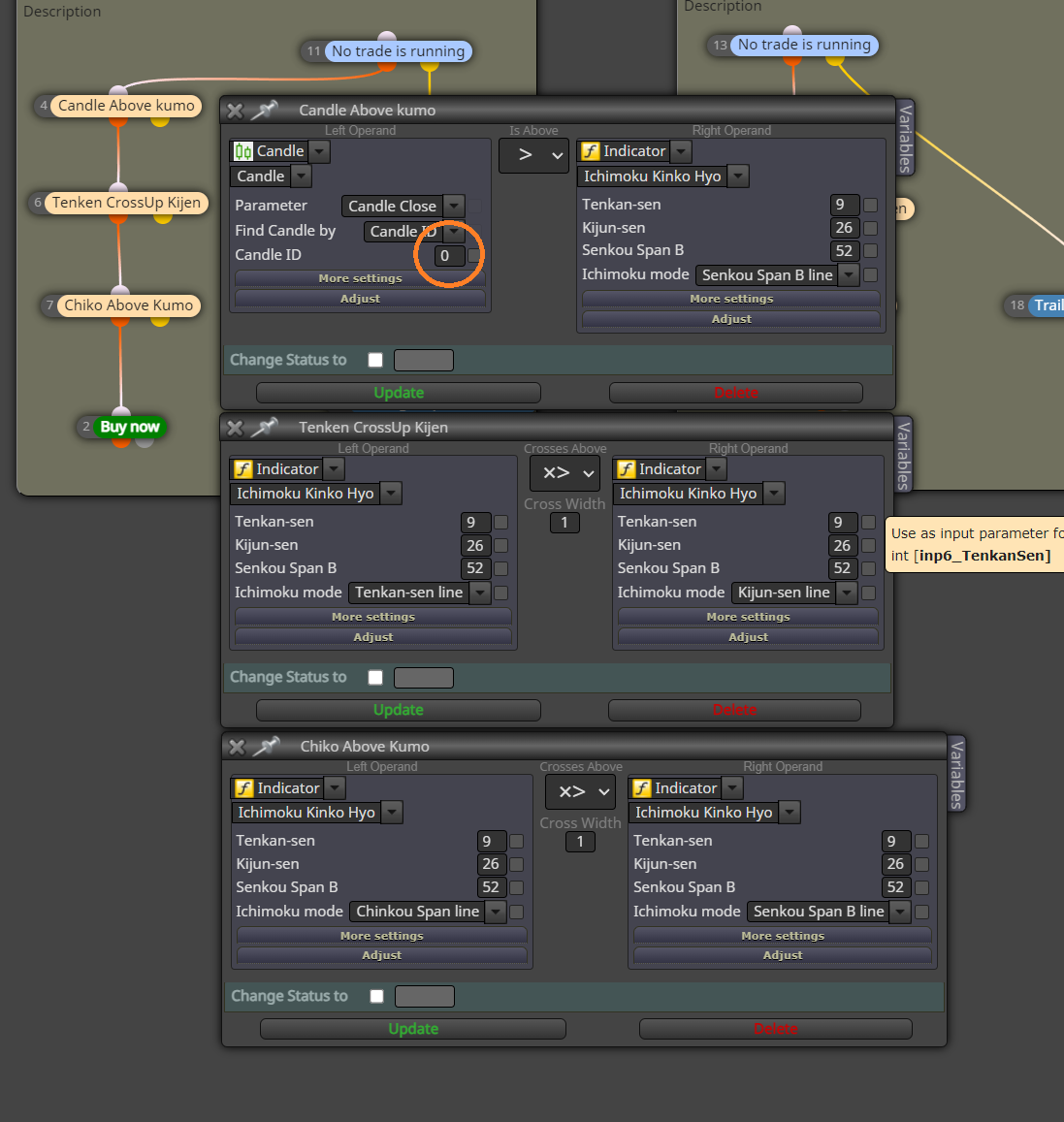Click Delete in Chiko Above Kumo panel
The image size is (1064, 1122).
(776, 1029)
